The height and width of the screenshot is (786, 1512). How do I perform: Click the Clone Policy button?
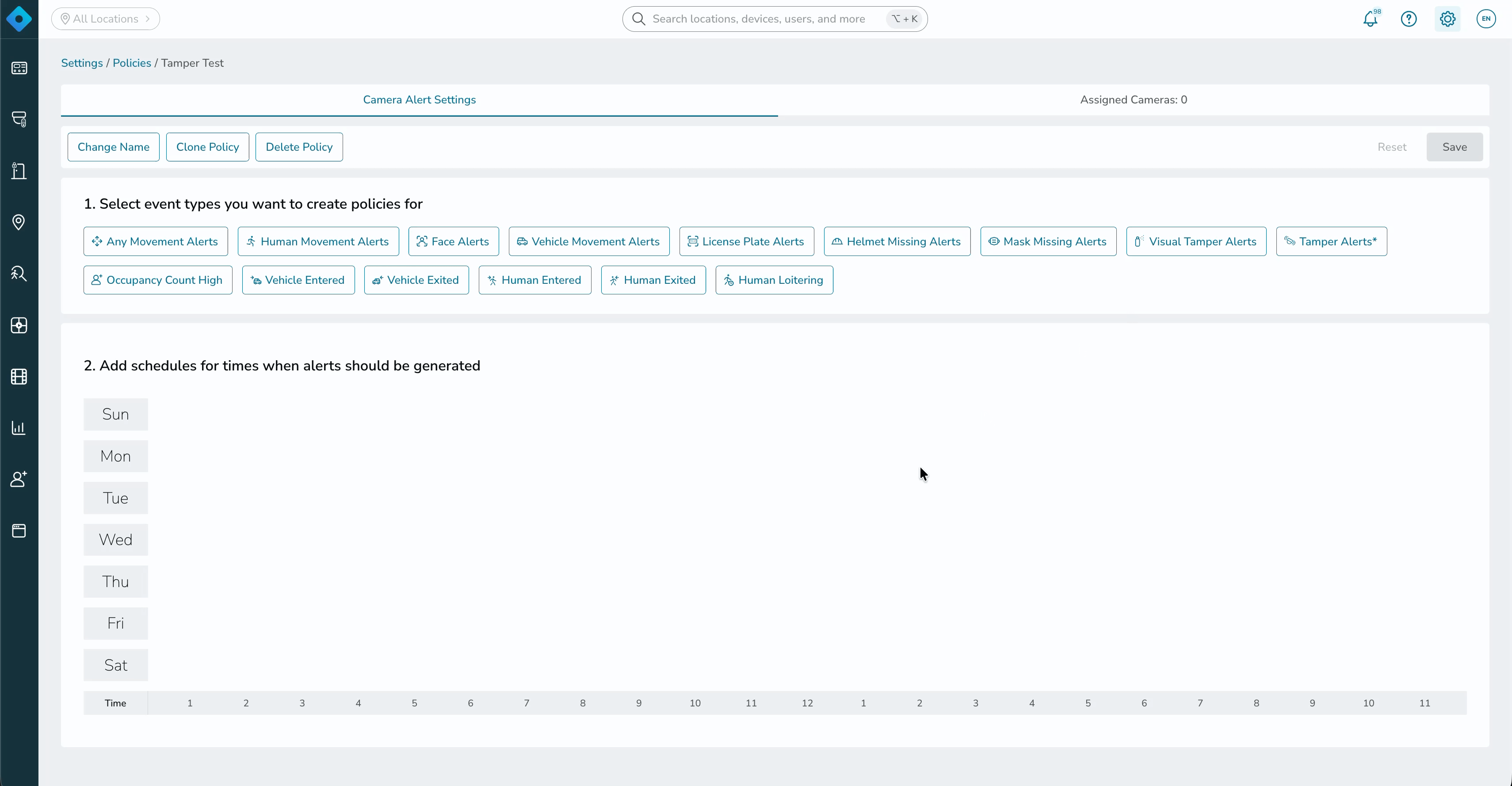click(x=208, y=147)
